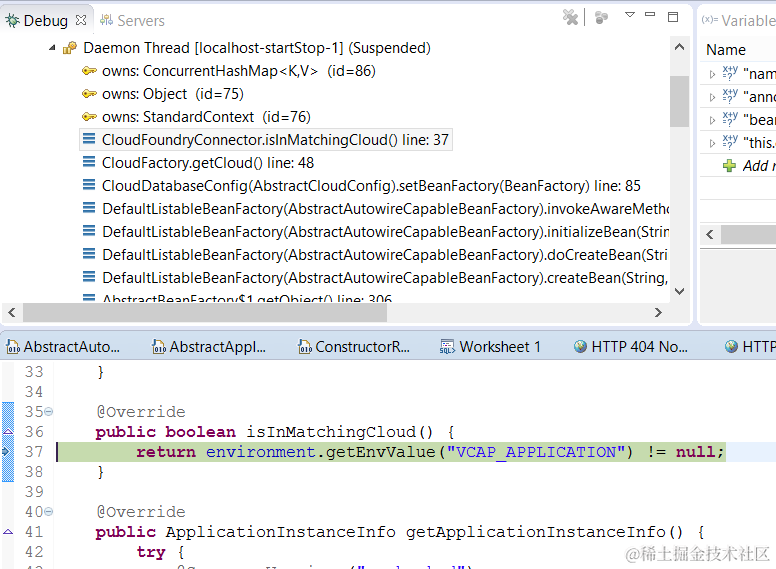Click Remove All Terminated Launches icon
This screenshot has width=776, height=569.
tap(570, 17)
